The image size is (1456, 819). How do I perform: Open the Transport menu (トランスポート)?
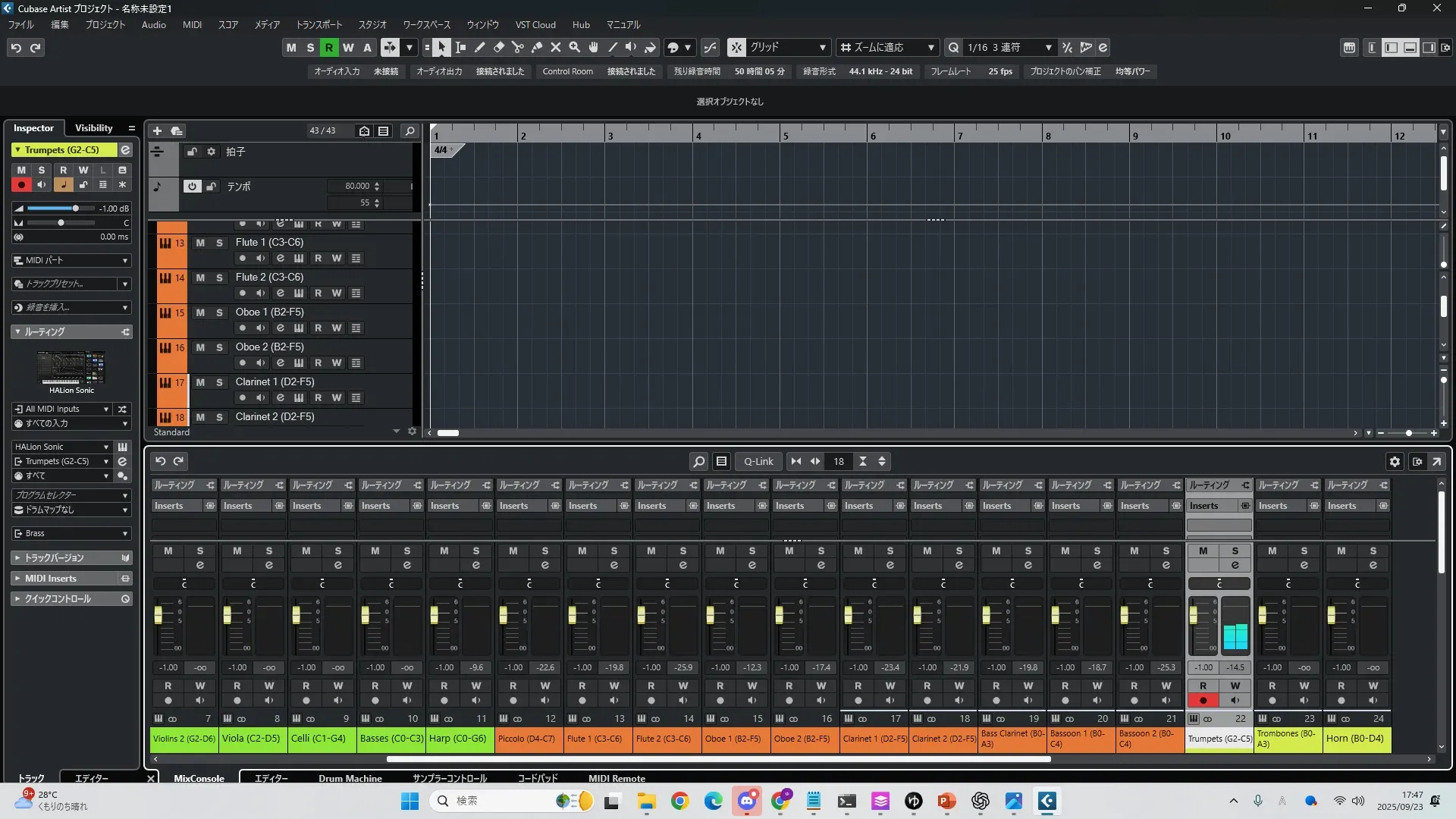pyautogui.click(x=318, y=25)
